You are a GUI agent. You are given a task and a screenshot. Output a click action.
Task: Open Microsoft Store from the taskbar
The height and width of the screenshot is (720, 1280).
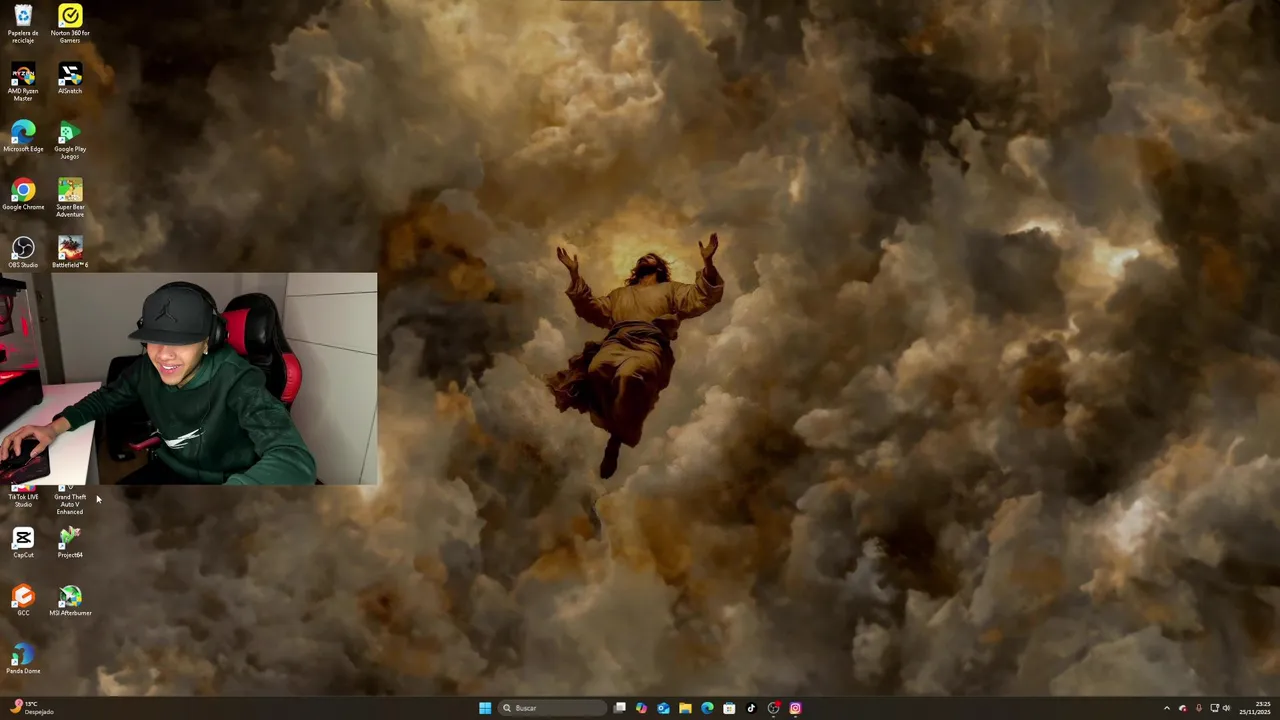point(729,708)
